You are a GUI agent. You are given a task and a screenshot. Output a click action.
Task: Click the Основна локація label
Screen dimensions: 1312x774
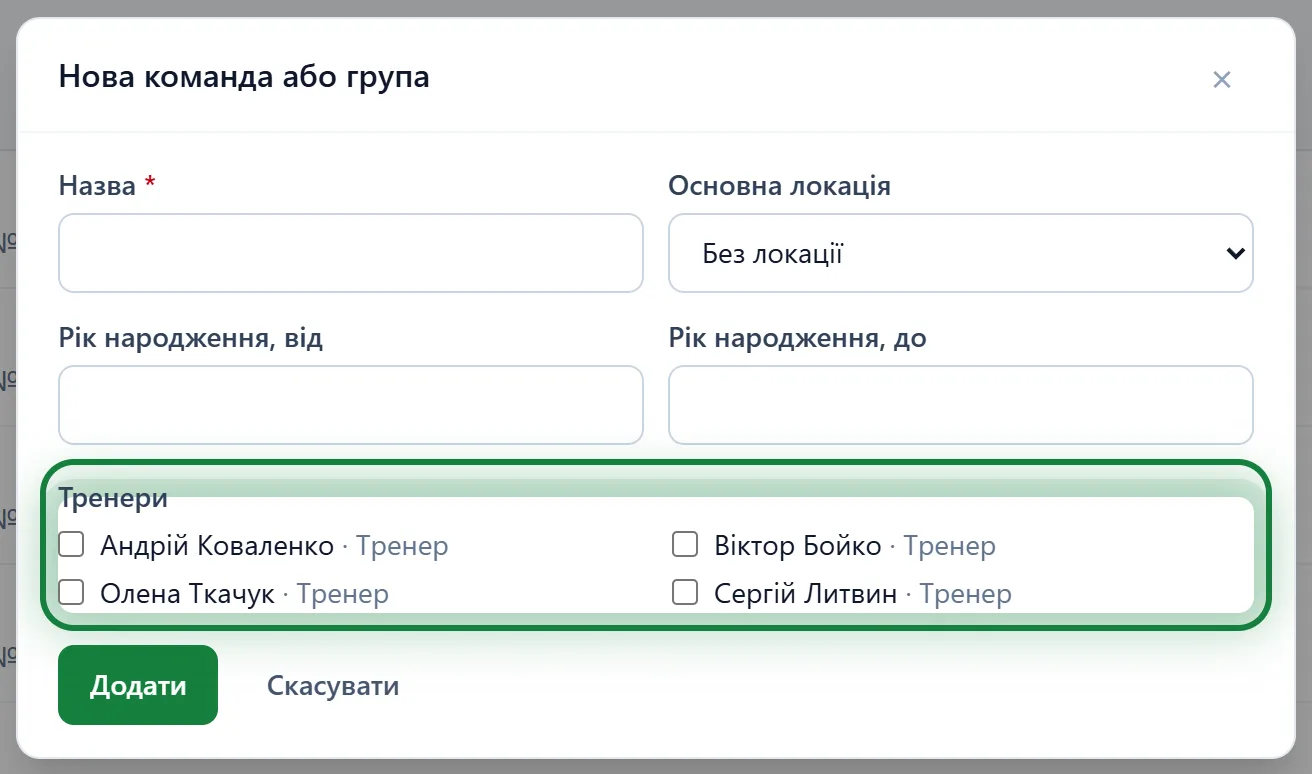click(780, 186)
